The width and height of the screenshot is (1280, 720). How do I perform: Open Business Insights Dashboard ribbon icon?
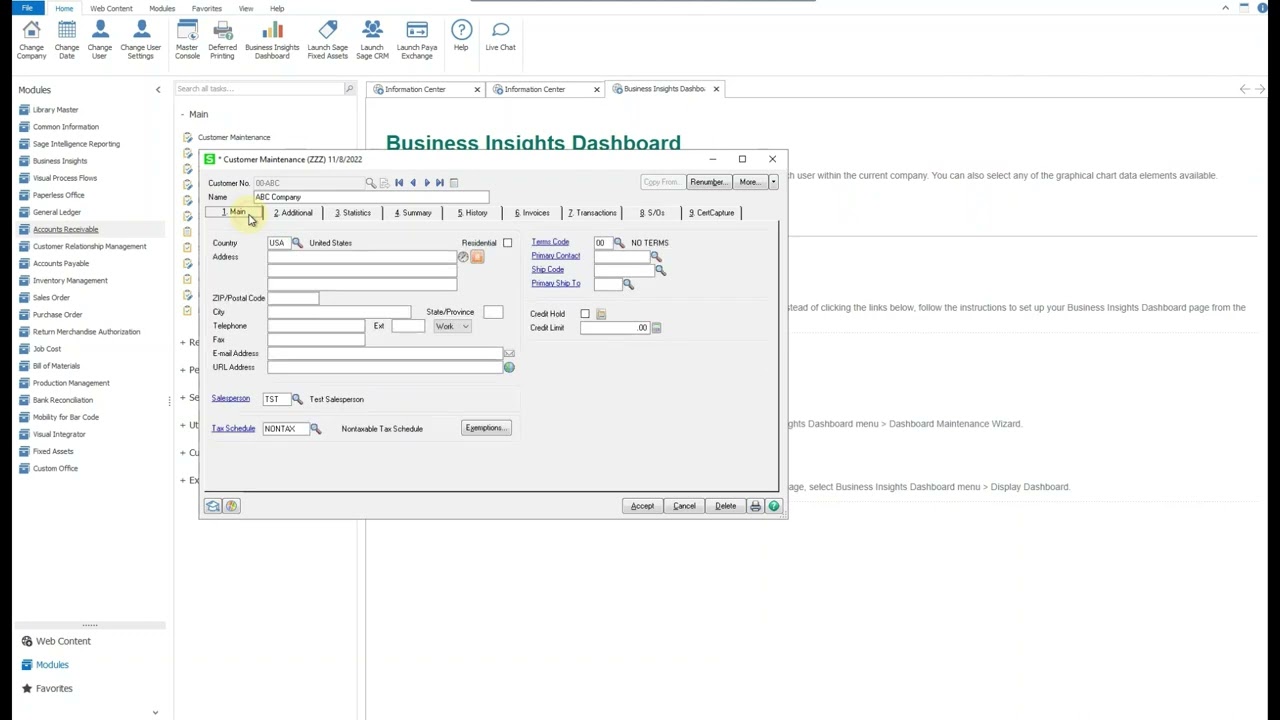(272, 40)
